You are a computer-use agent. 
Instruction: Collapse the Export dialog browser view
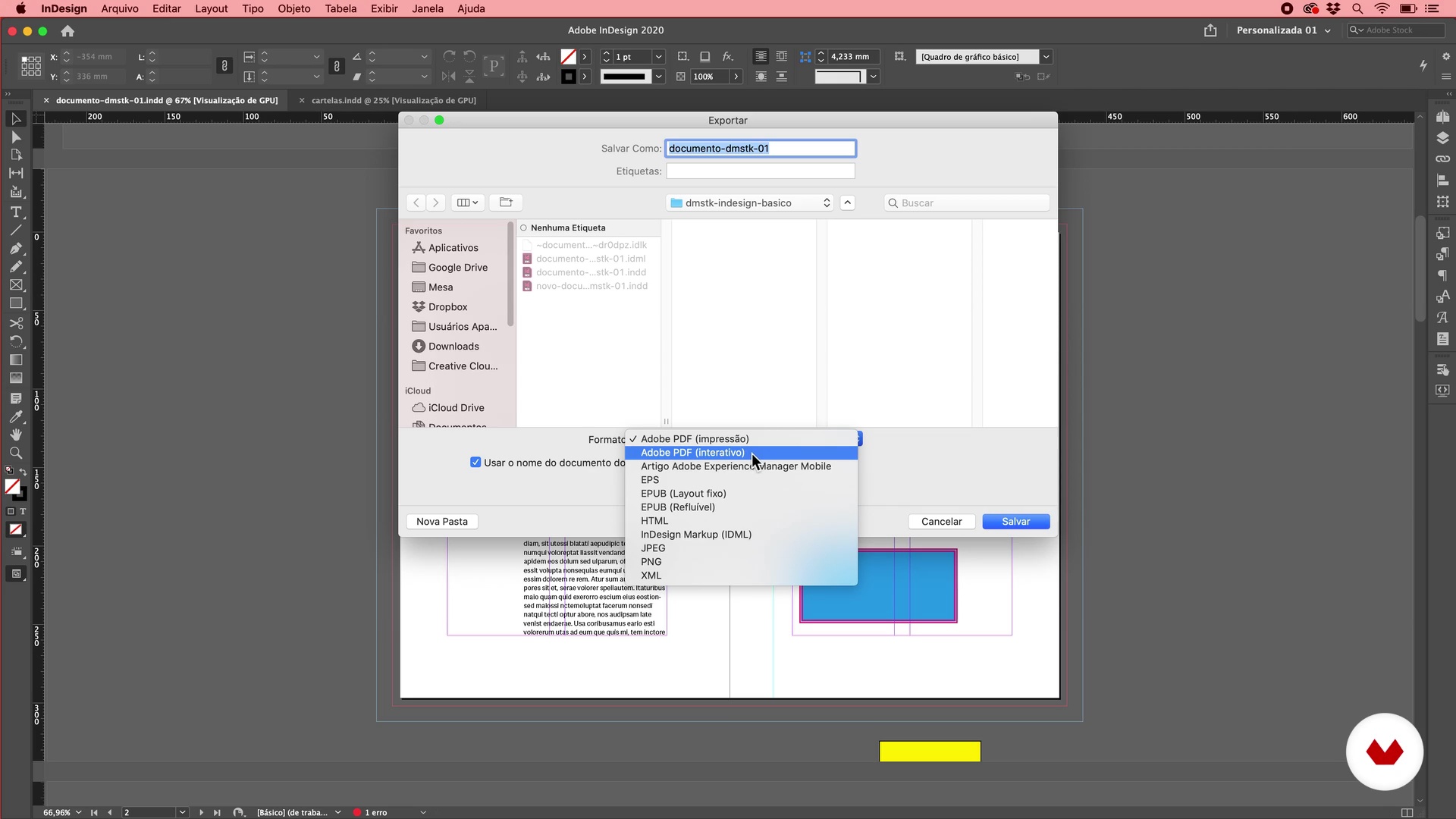click(x=848, y=202)
